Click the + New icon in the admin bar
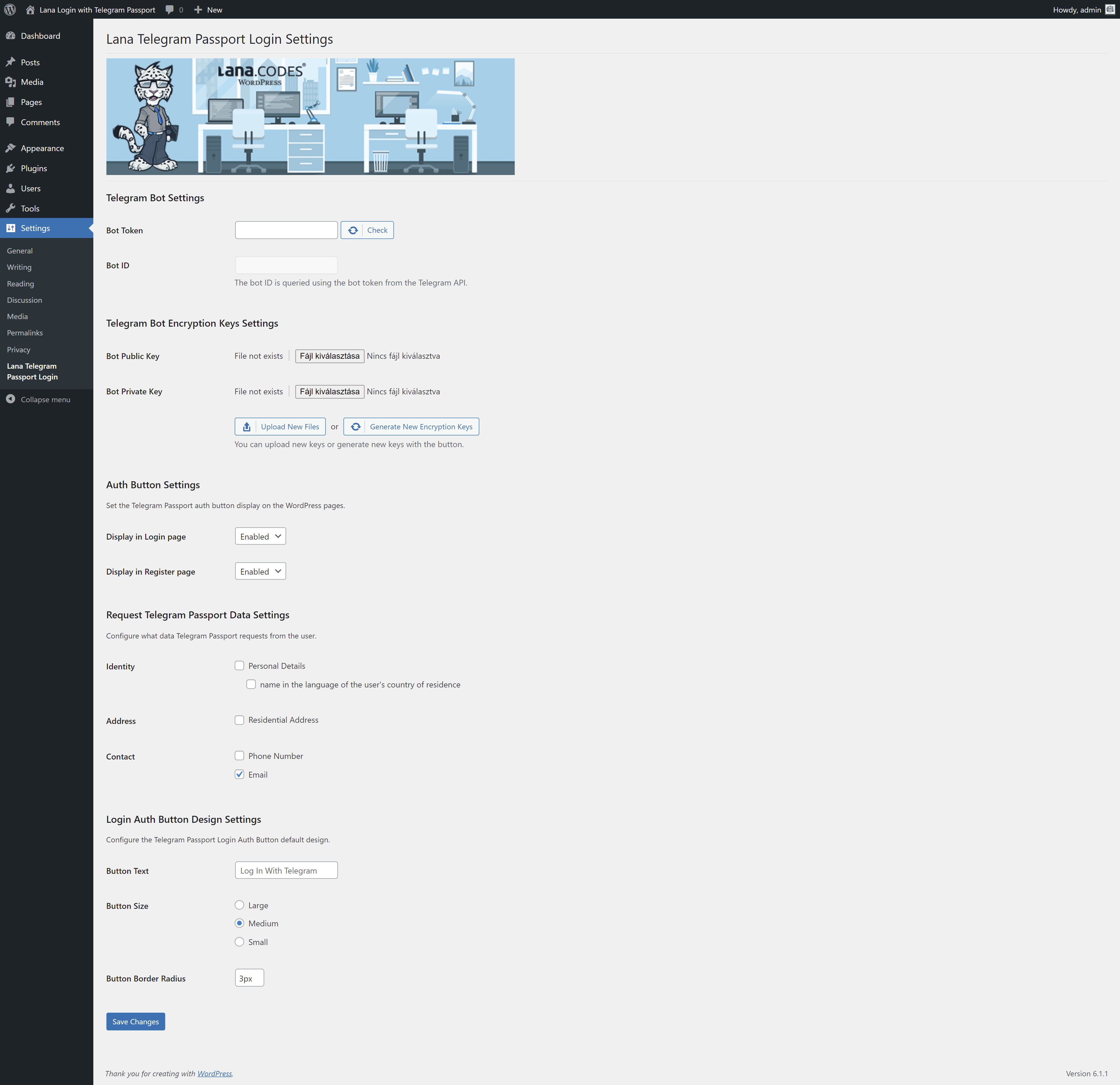The image size is (1120, 1085). (198, 10)
